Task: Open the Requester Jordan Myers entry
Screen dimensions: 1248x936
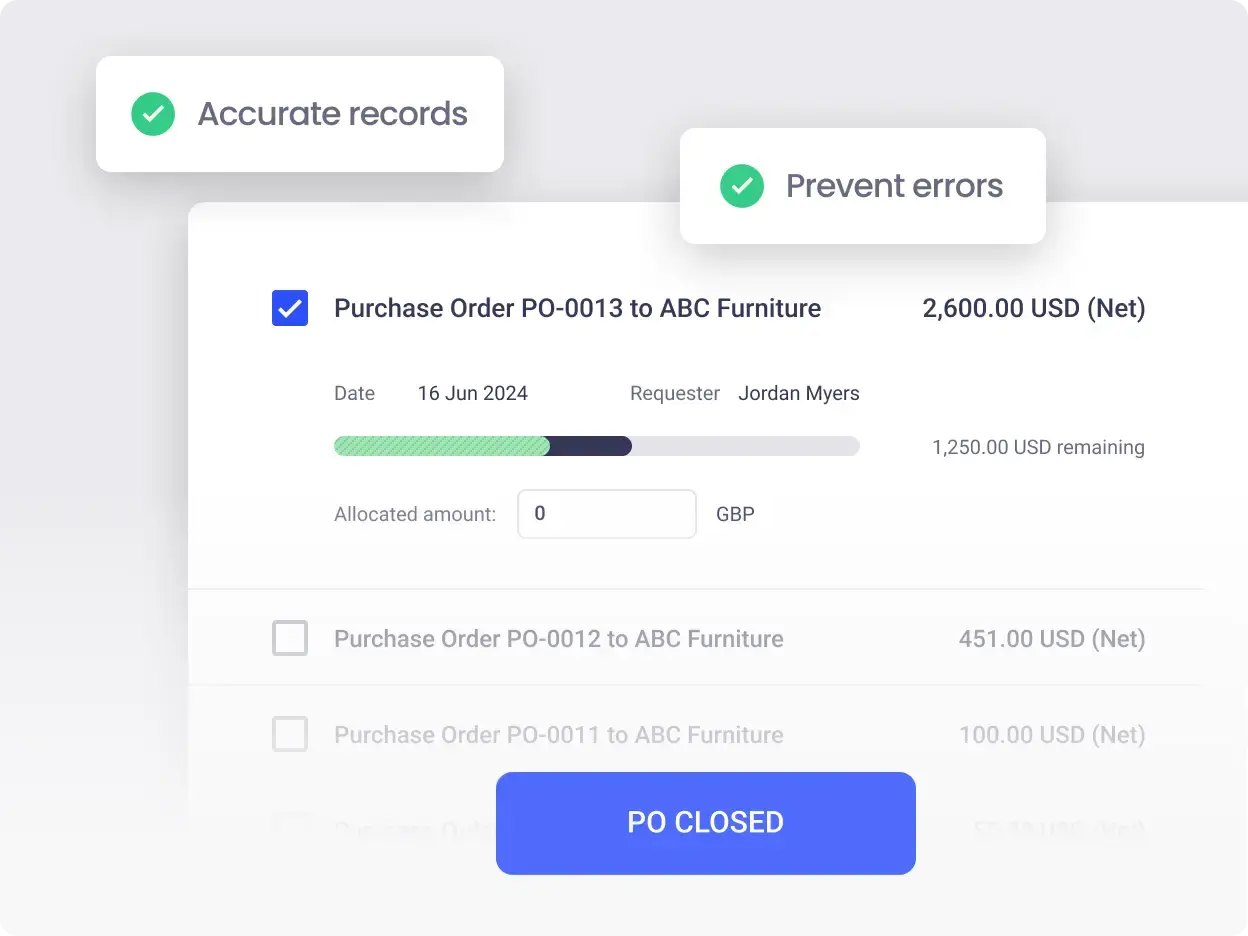Action: 799,393
